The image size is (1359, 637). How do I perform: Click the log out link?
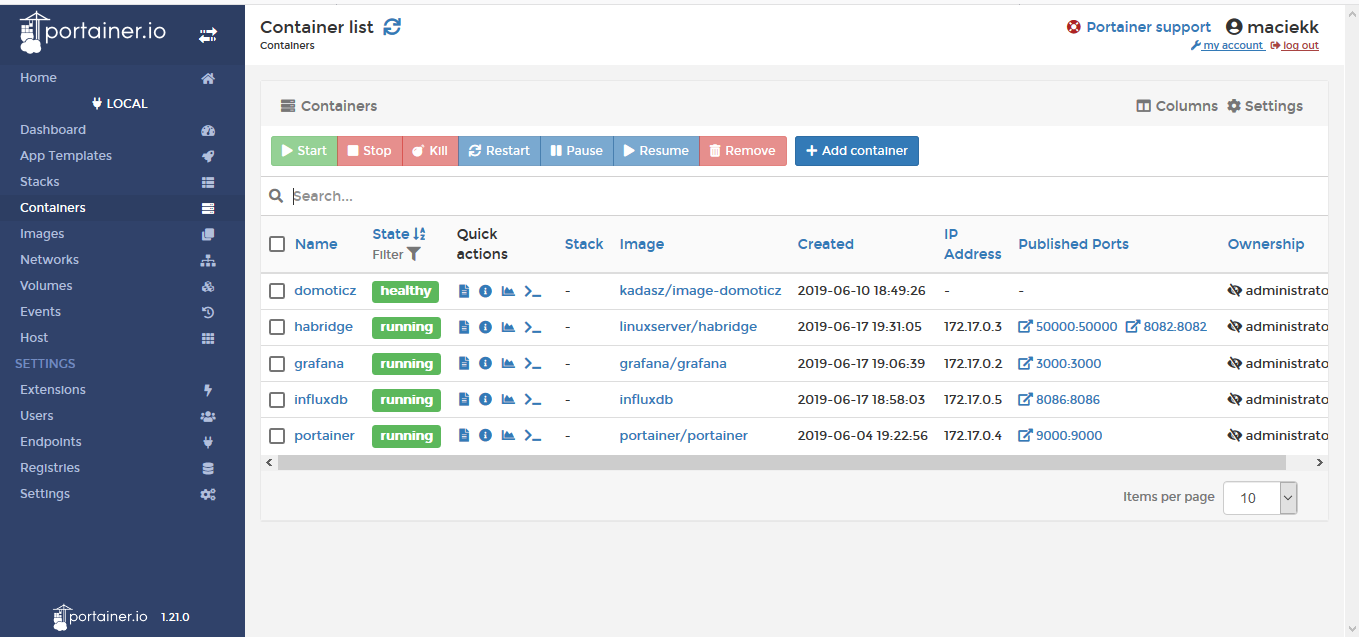click(1295, 46)
